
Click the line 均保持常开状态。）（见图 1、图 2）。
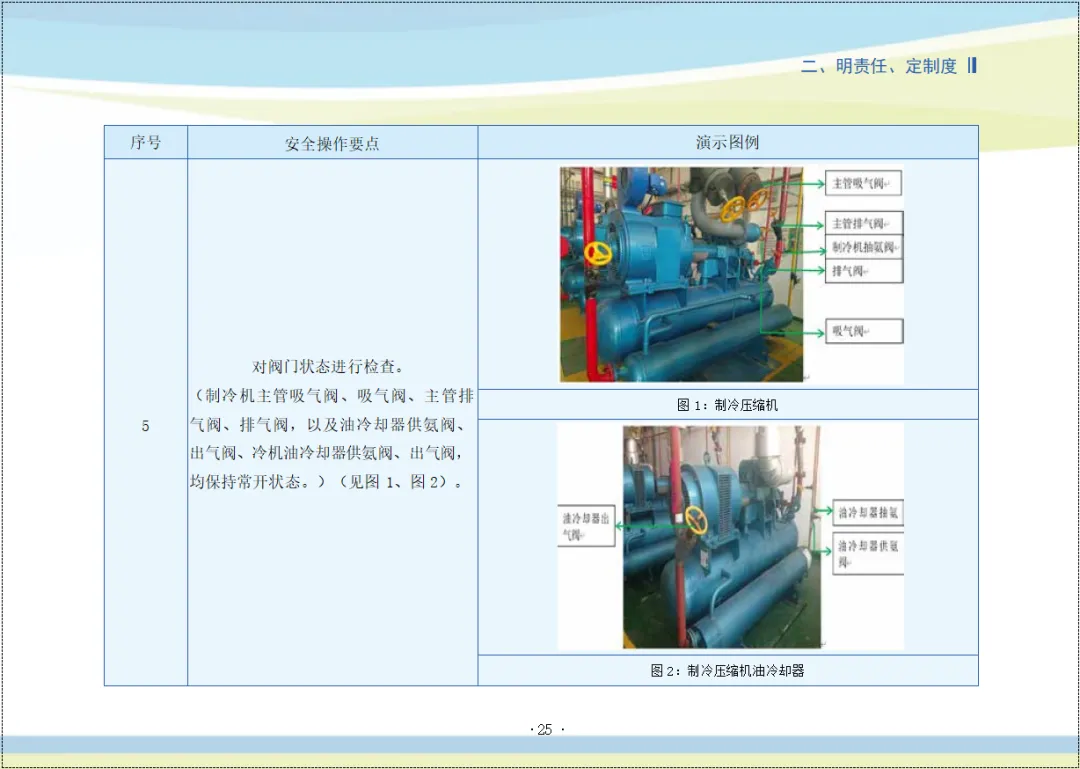click(x=328, y=482)
